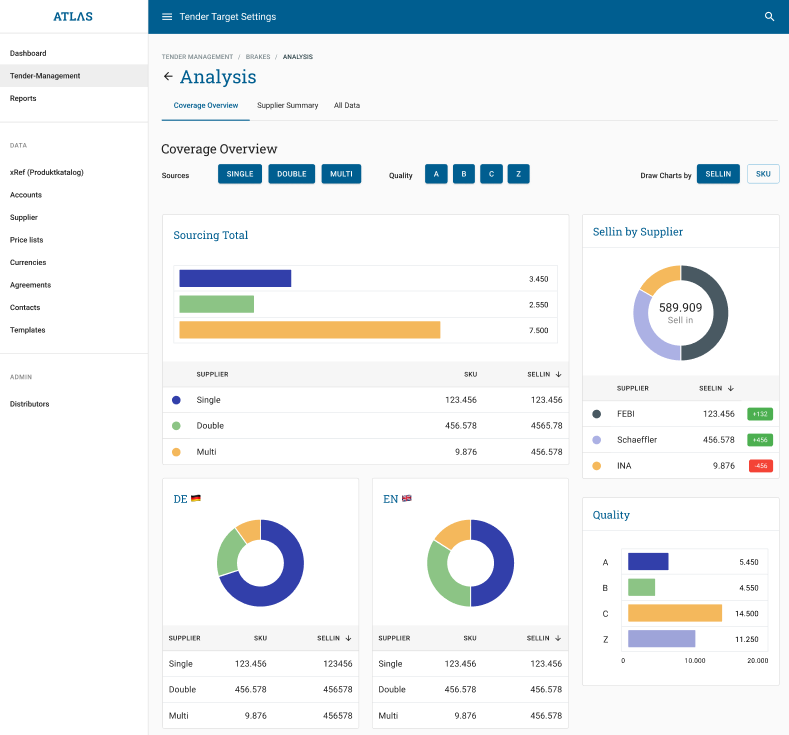Open Templates in sidebar
Viewport: 789px width, 735px height.
click(28, 330)
